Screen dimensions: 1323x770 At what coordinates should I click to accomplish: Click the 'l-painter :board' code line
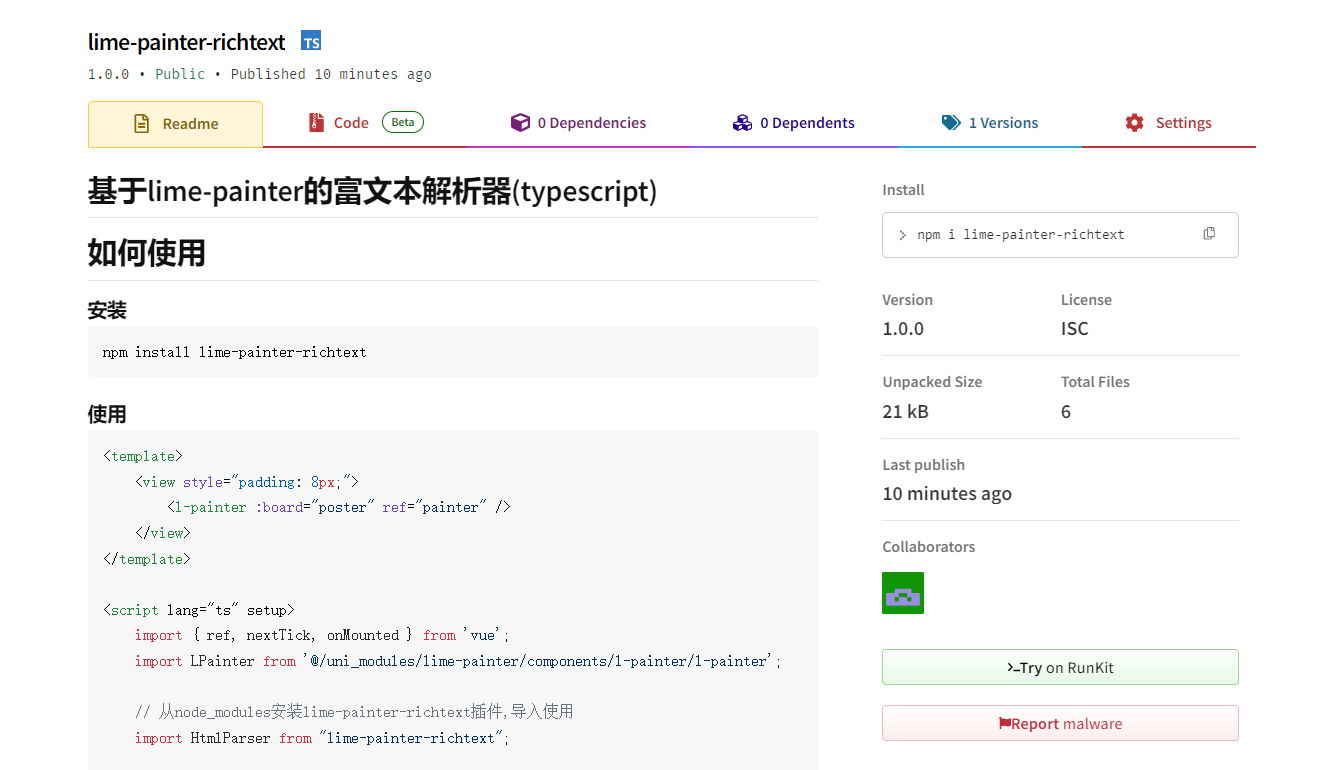coord(339,507)
